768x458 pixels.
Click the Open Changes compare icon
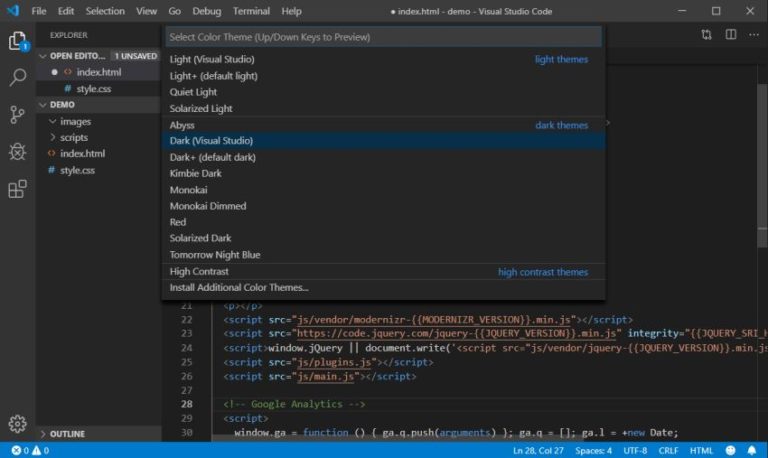coord(706,35)
